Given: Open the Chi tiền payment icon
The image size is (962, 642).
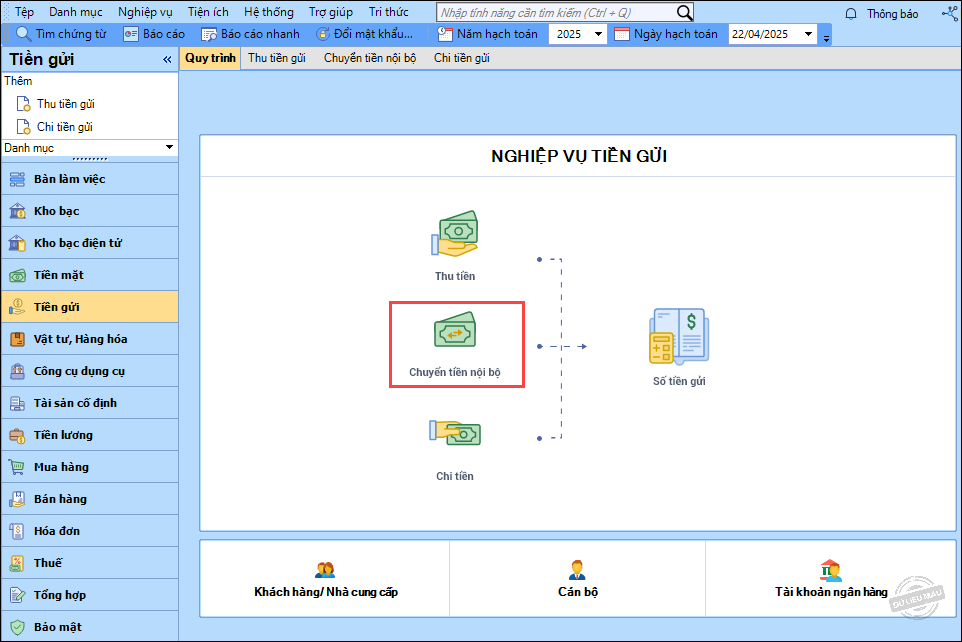Looking at the screenshot, I should [455, 433].
